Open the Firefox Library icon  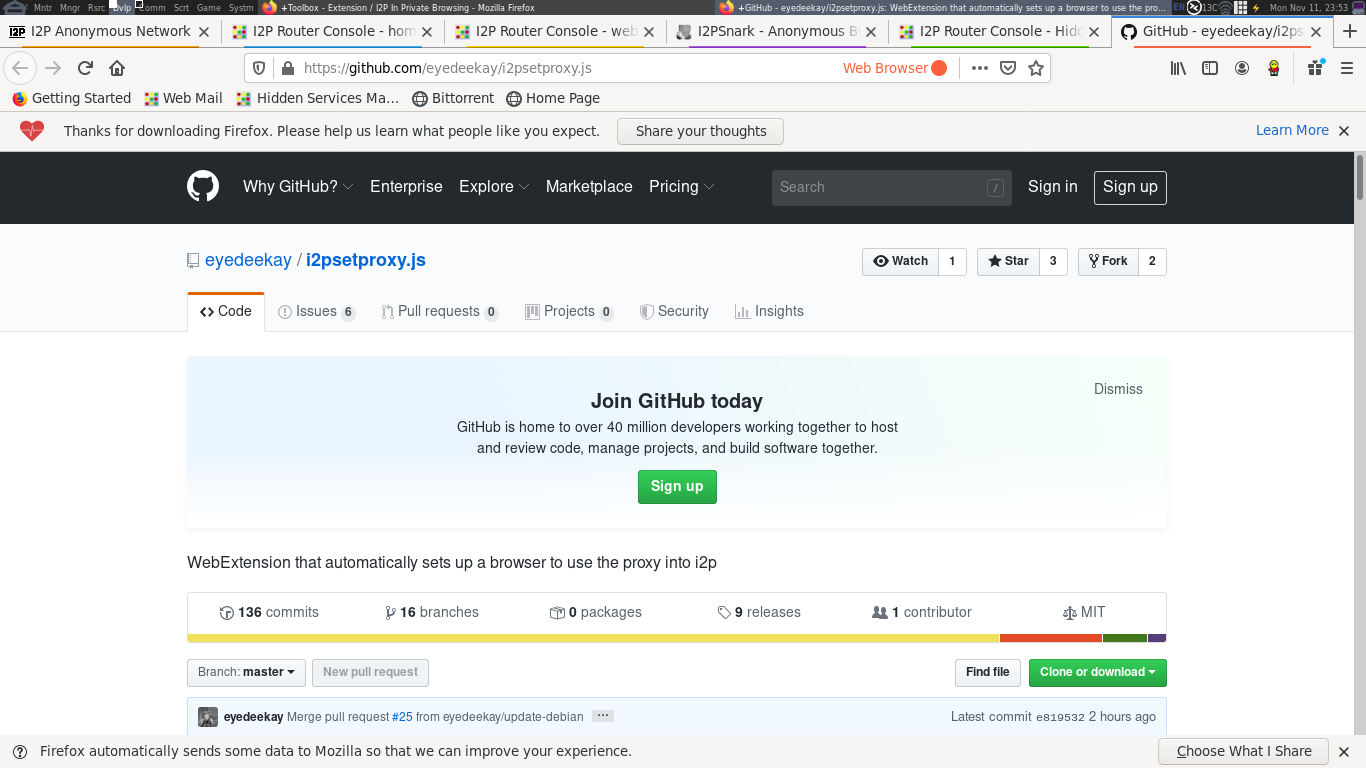pos(1178,67)
